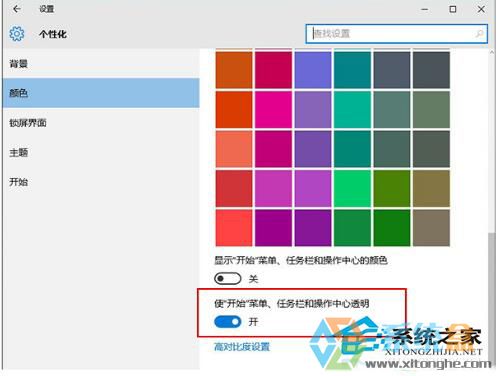
Task: Click the 个性化 heading text
Action: pos(53,34)
